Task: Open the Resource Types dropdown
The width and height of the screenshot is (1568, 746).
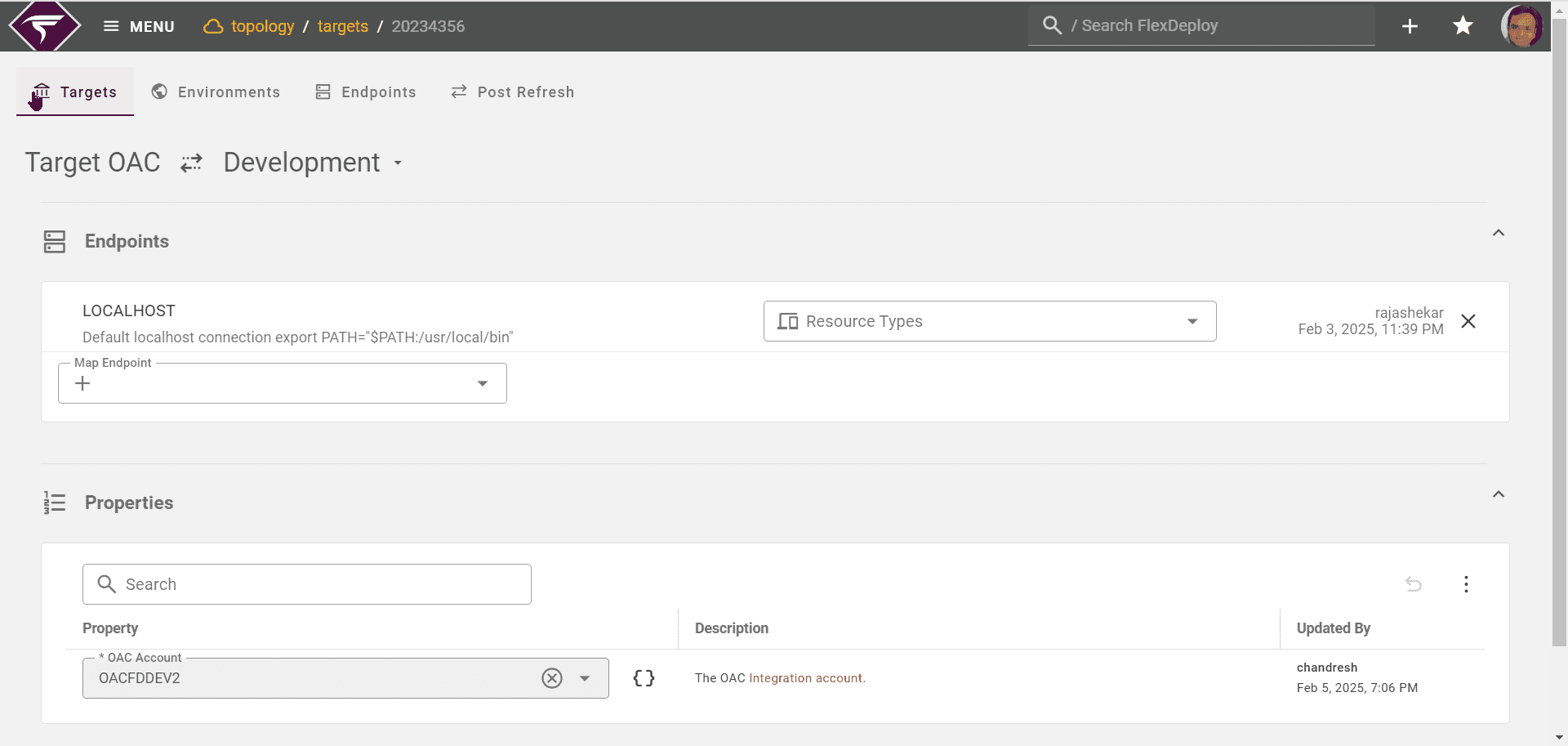Action: point(990,321)
